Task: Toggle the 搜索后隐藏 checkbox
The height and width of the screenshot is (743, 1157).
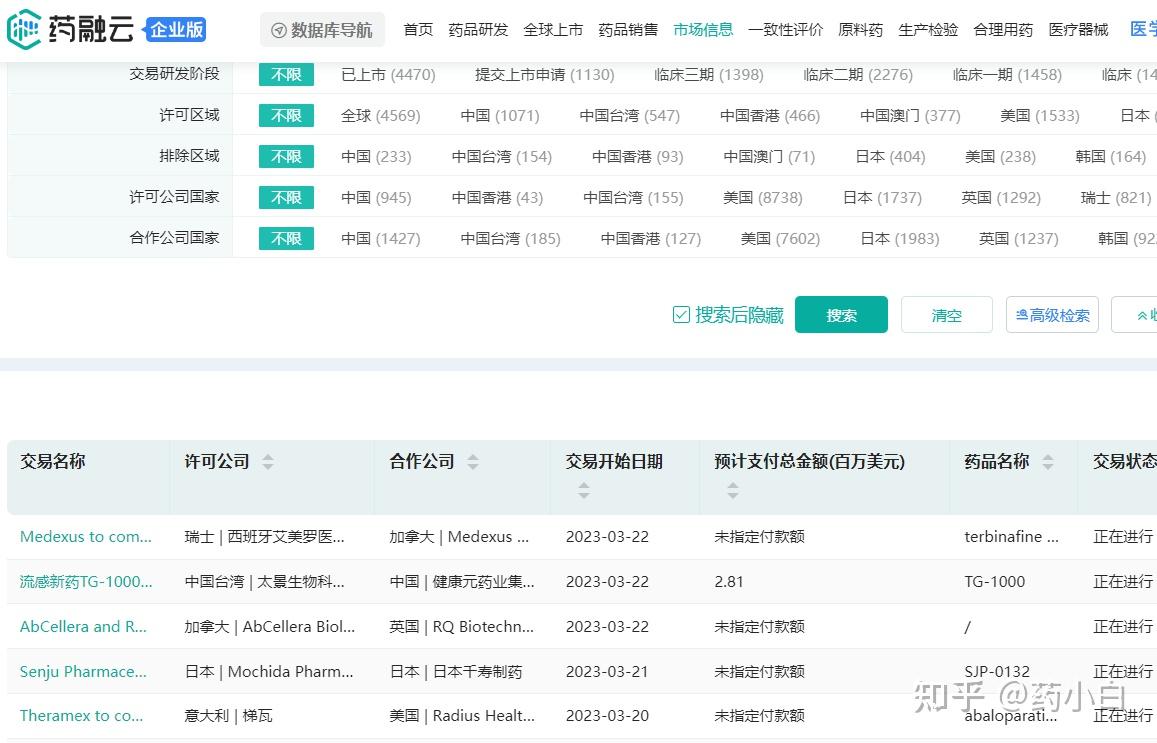Action: [x=680, y=313]
